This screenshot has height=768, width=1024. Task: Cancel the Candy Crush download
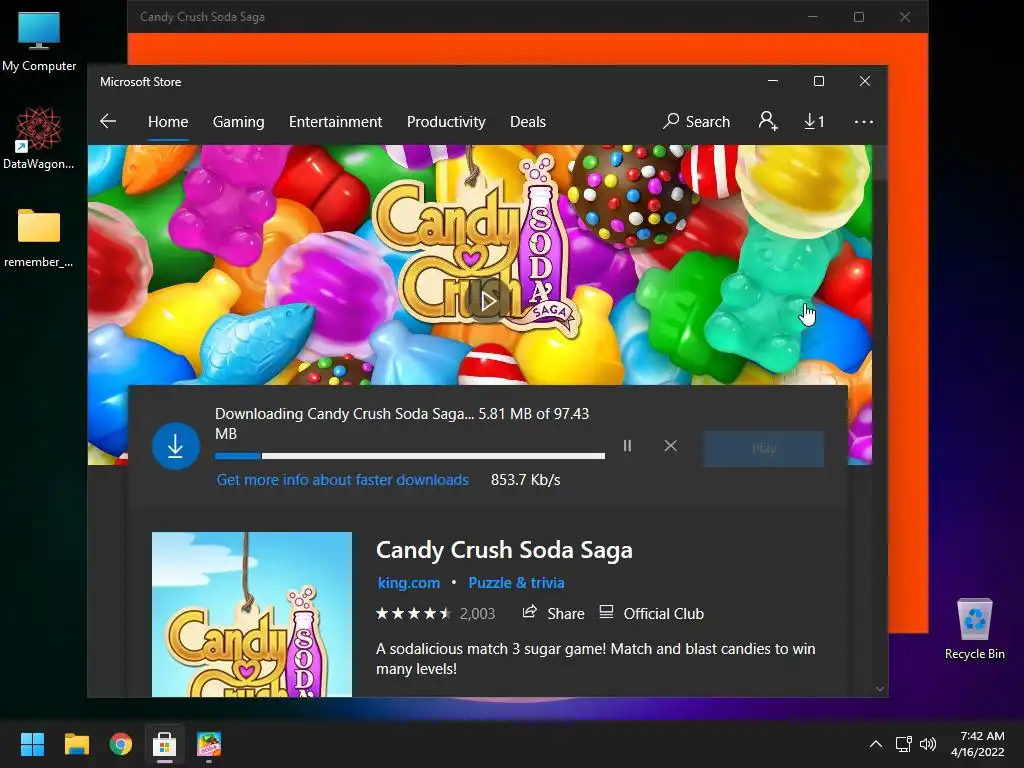(671, 446)
